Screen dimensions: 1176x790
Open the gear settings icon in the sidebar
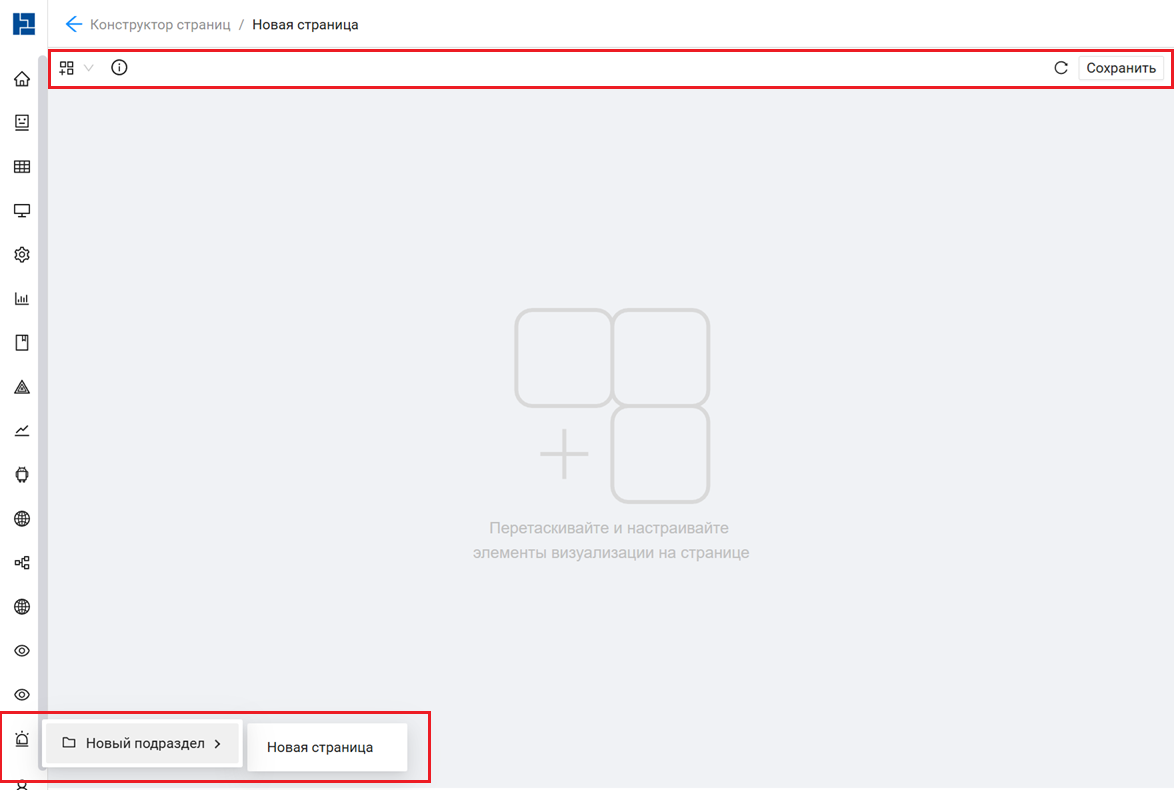point(22,255)
